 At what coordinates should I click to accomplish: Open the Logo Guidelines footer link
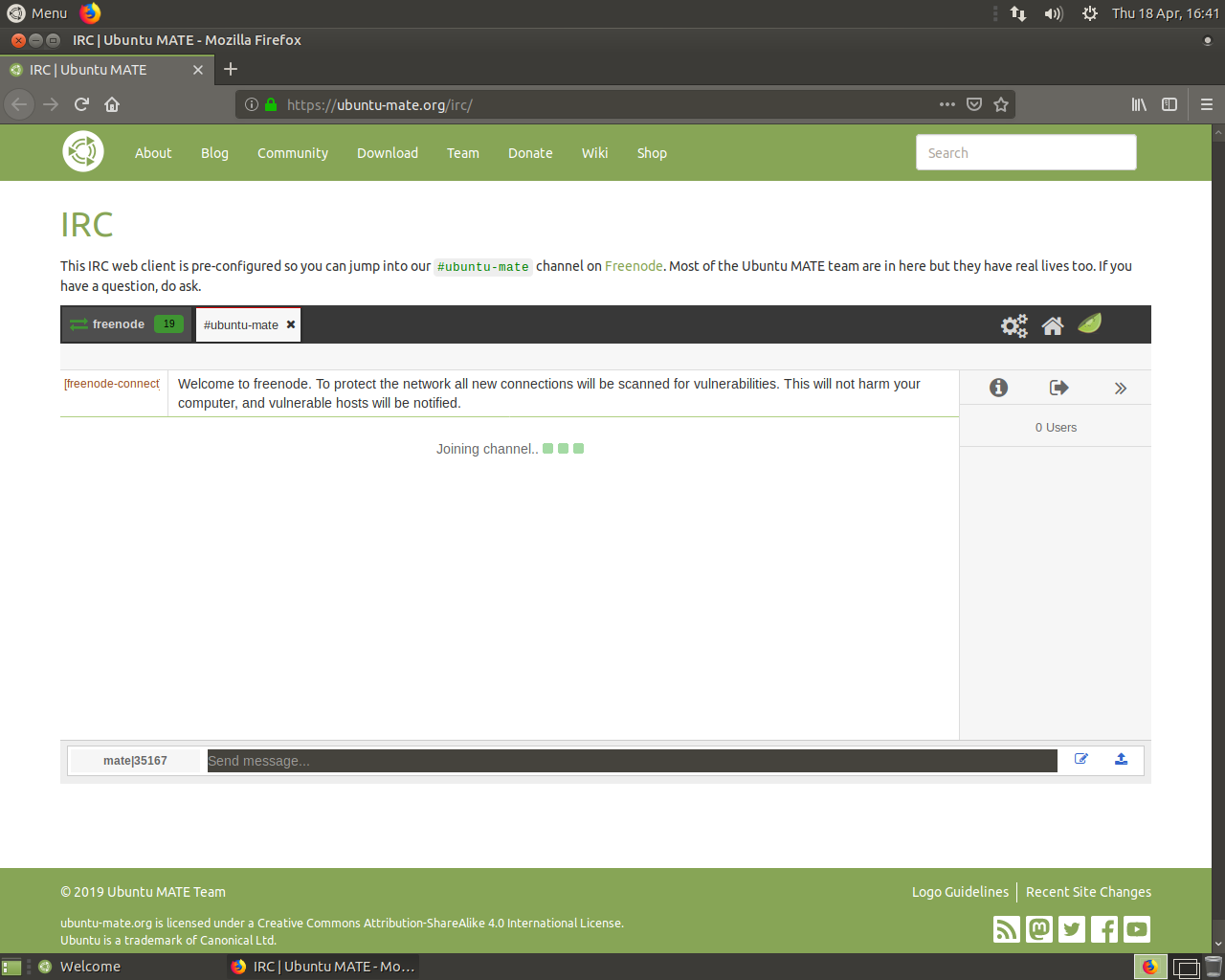(960, 892)
